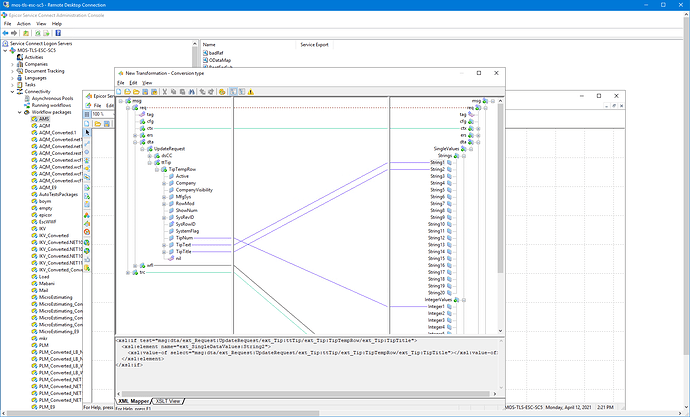Select SysRowID element in source tree
Viewport: 690px width, 417px height.
coord(186,224)
